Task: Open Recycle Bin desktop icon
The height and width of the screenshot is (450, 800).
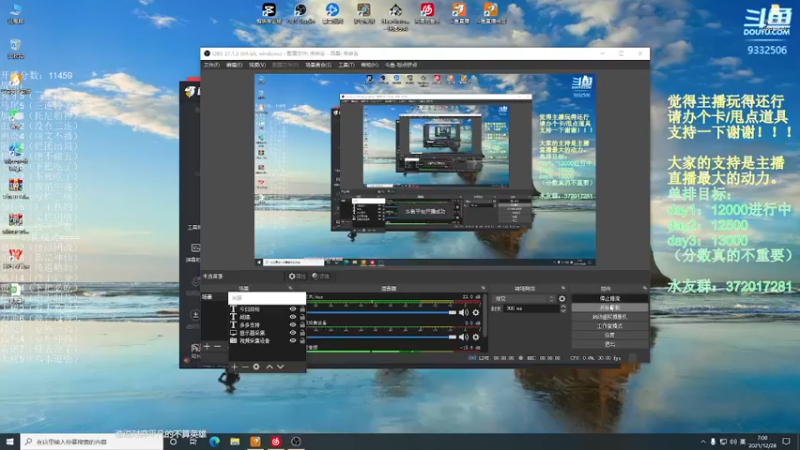Action: click(15, 48)
